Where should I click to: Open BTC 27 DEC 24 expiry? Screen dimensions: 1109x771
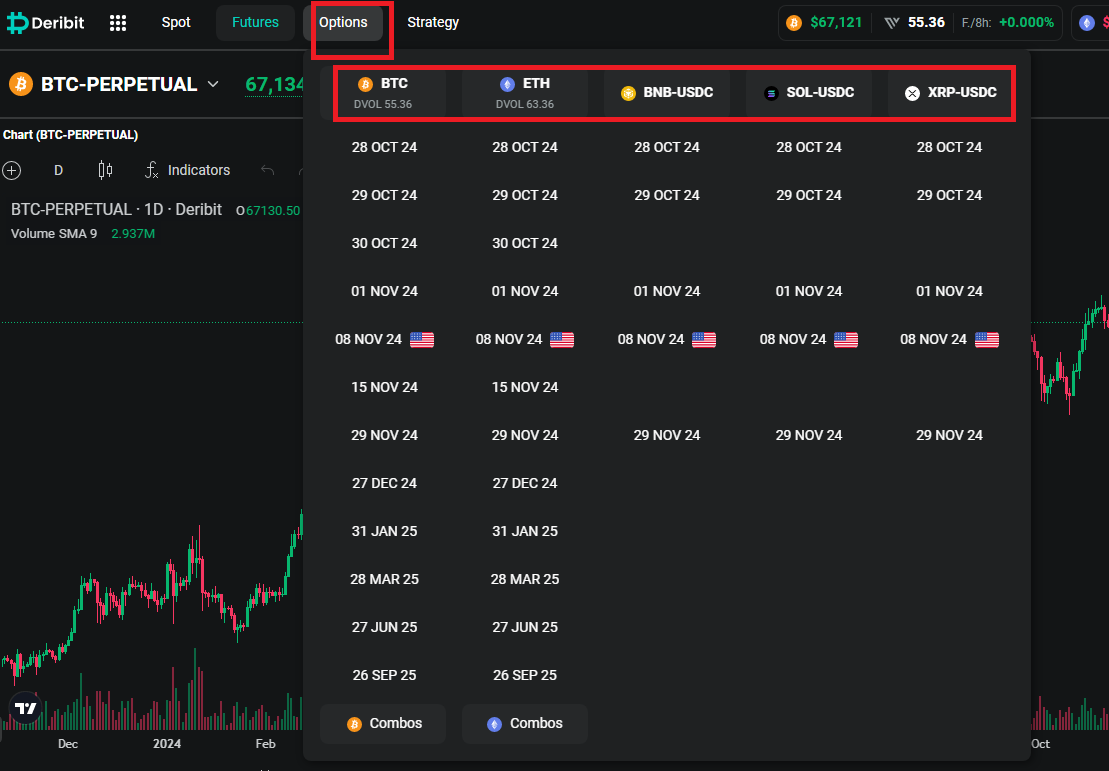pyautogui.click(x=384, y=483)
